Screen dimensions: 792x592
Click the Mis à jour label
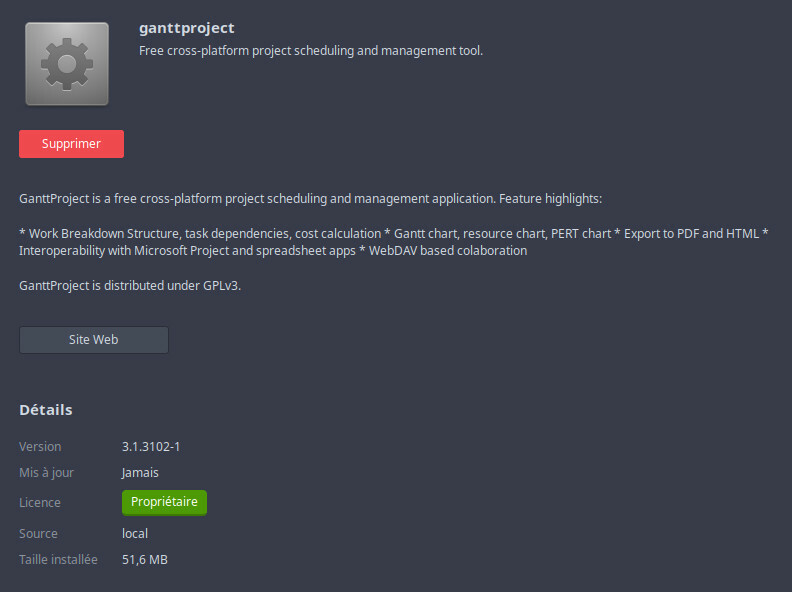tap(46, 473)
